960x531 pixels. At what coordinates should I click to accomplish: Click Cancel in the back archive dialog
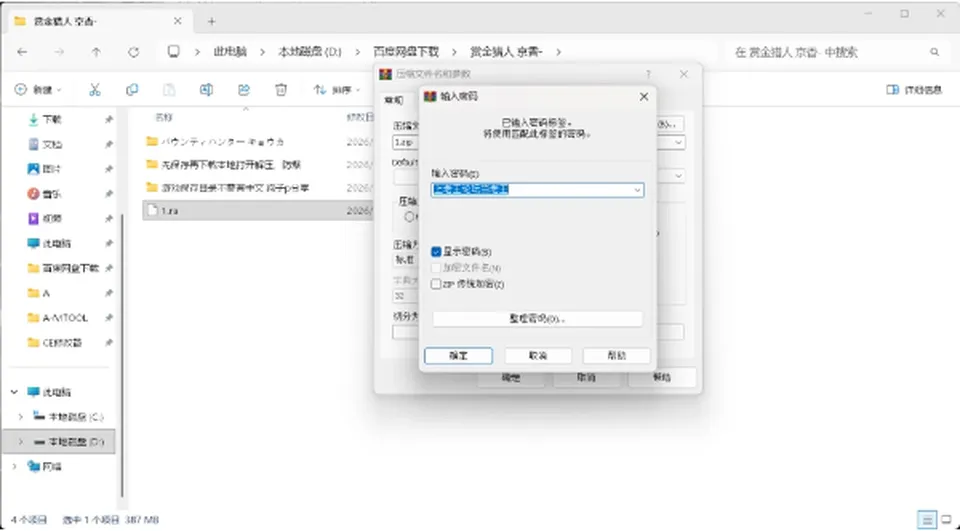[x=587, y=378]
